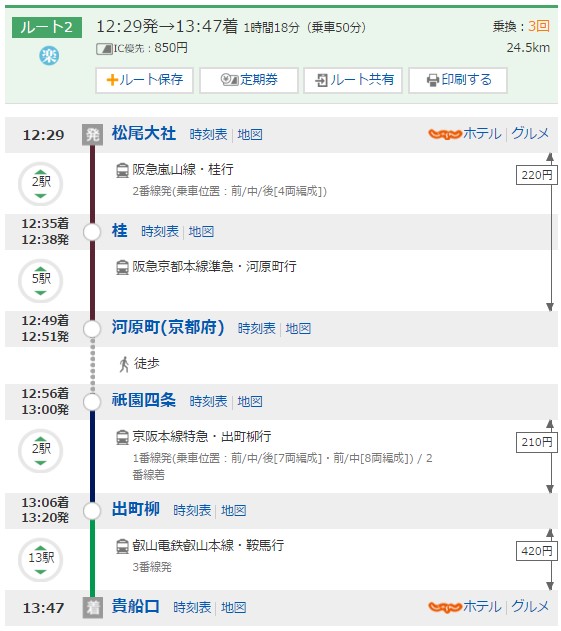Click 印刷する print button

pos(458,80)
